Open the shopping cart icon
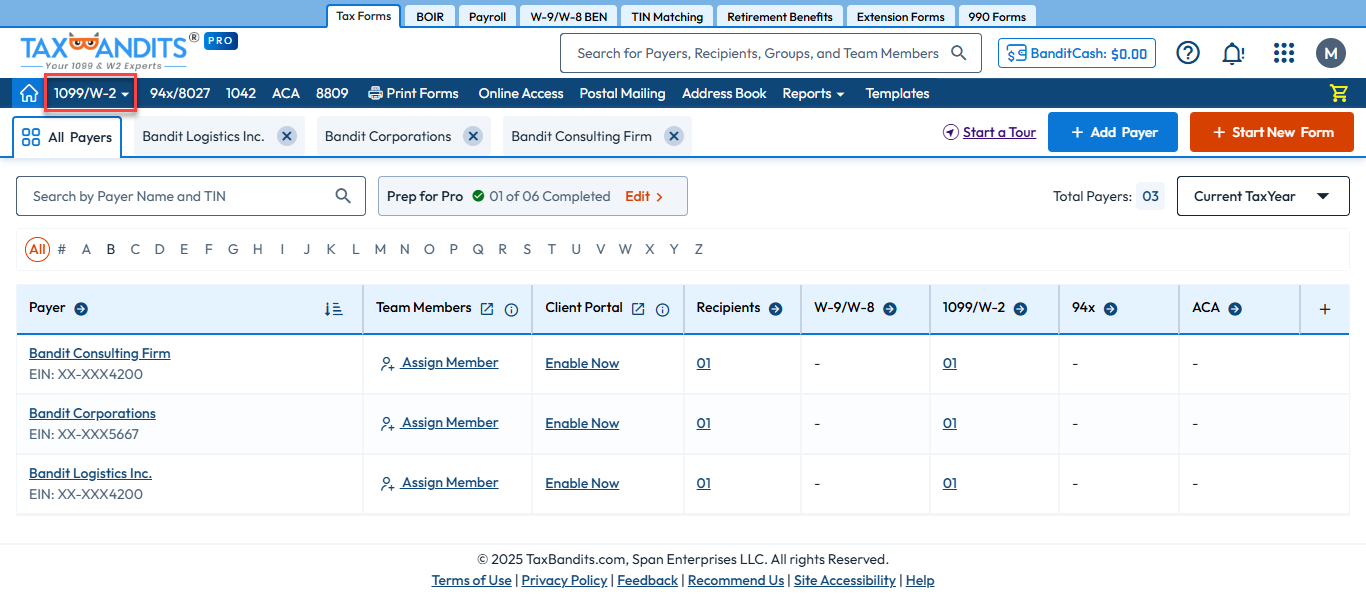1366x599 pixels. tap(1339, 93)
